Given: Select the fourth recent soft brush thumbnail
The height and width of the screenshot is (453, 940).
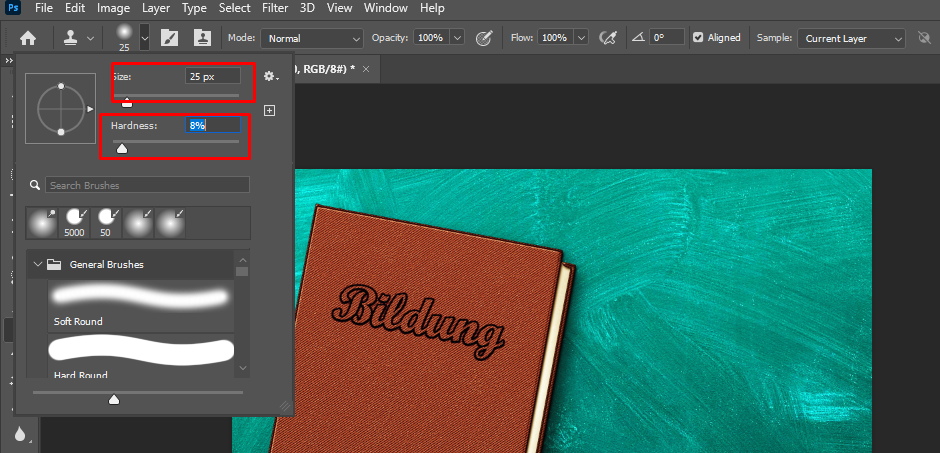Looking at the screenshot, I should (x=138, y=222).
